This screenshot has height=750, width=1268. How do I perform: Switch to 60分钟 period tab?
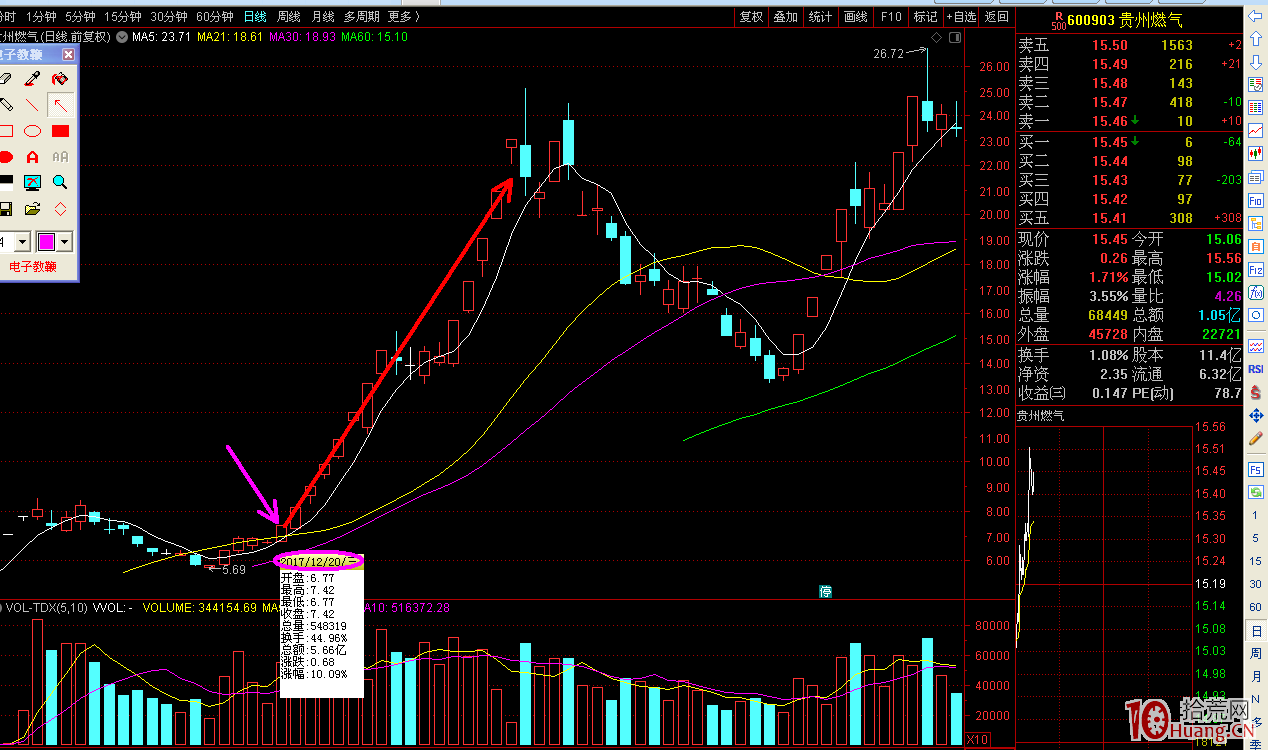[x=214, y=17]
